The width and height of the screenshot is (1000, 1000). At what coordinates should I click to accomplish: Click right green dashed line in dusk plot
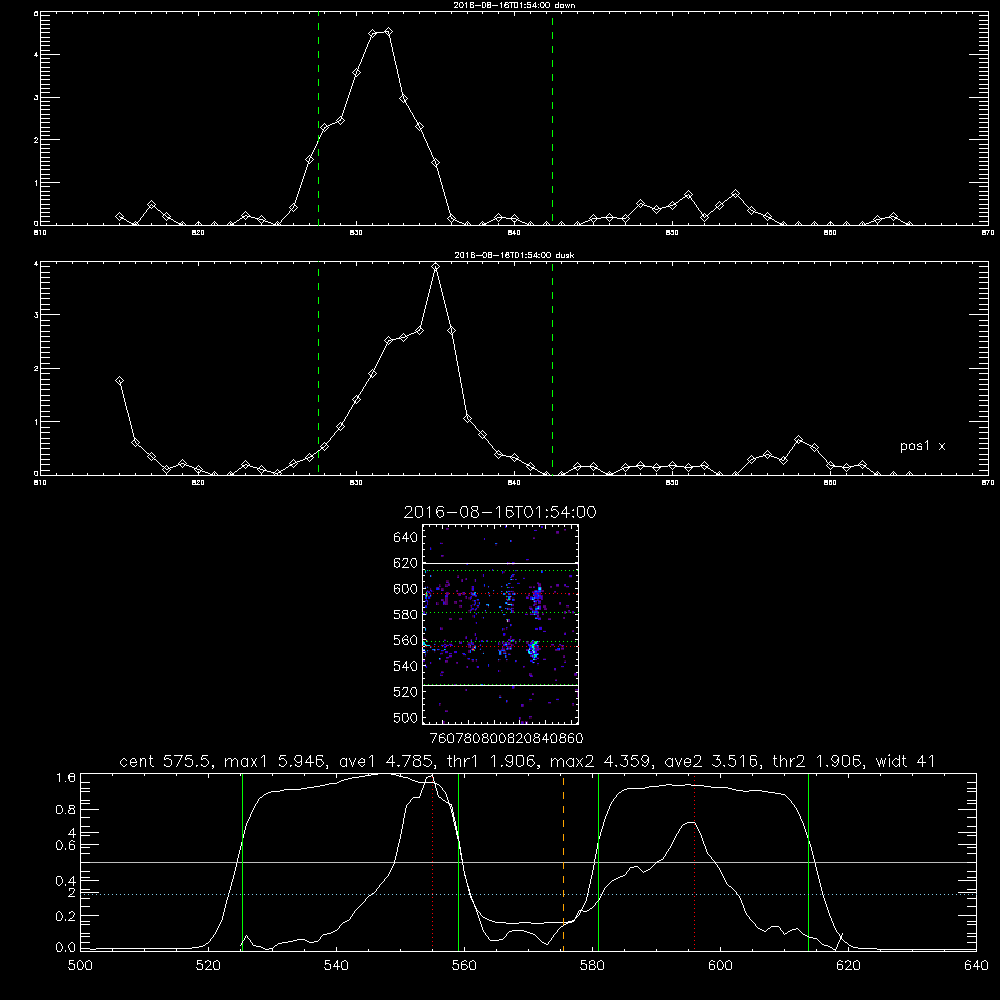(552, 369)
